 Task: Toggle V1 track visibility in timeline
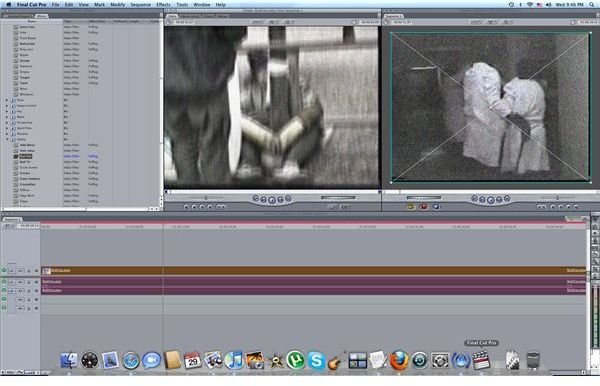coord(4,270)
